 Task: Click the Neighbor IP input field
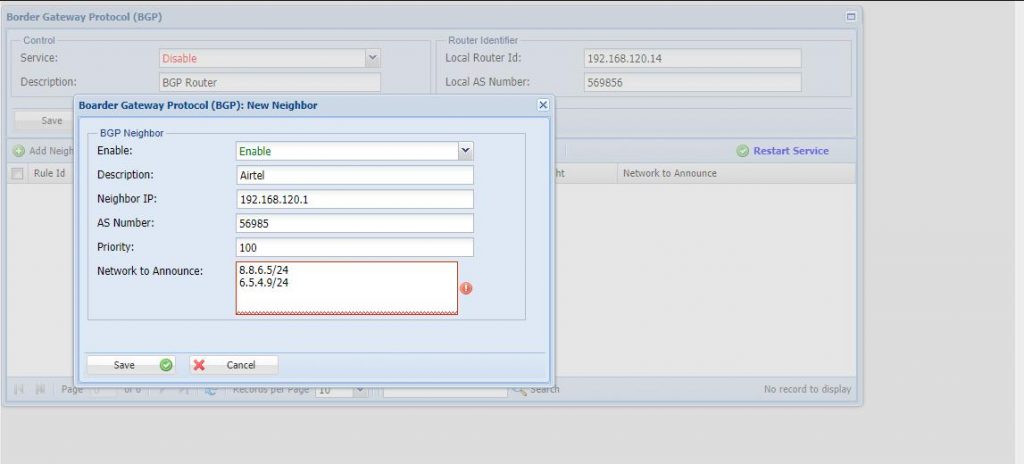pyautogui.click(x=354, y=199)
